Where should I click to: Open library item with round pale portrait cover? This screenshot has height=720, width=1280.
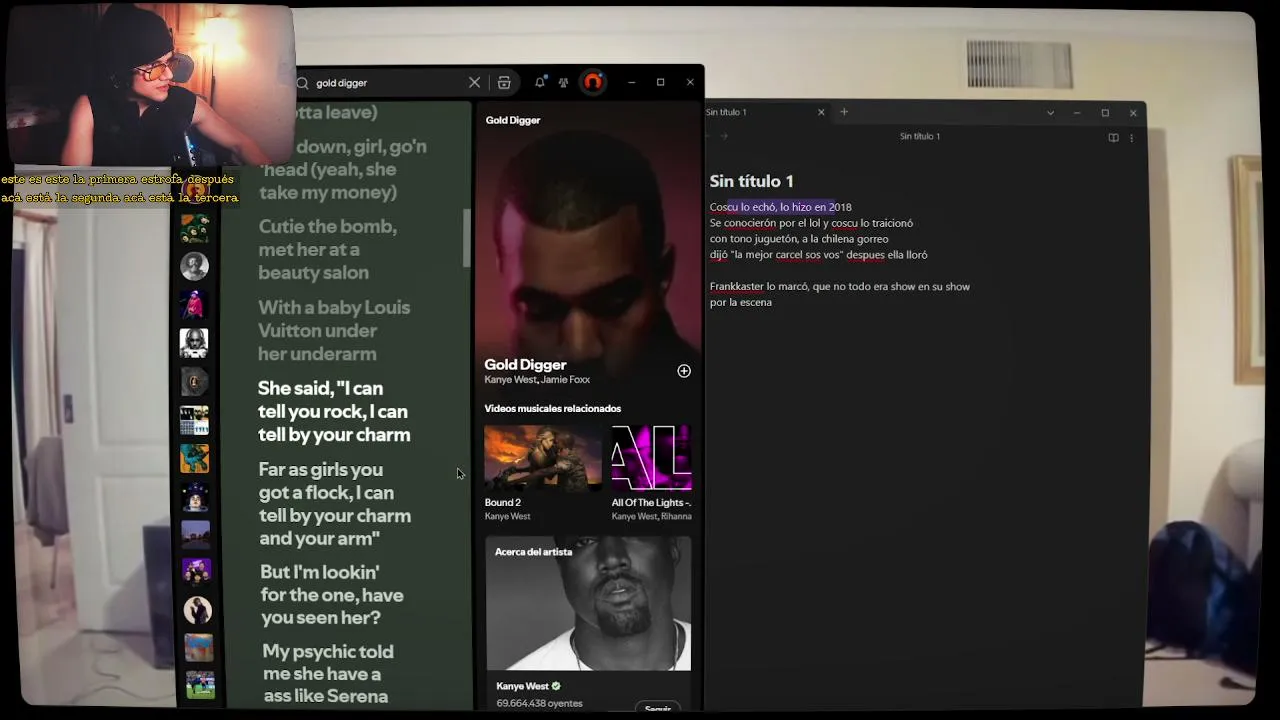coord(198,609)
